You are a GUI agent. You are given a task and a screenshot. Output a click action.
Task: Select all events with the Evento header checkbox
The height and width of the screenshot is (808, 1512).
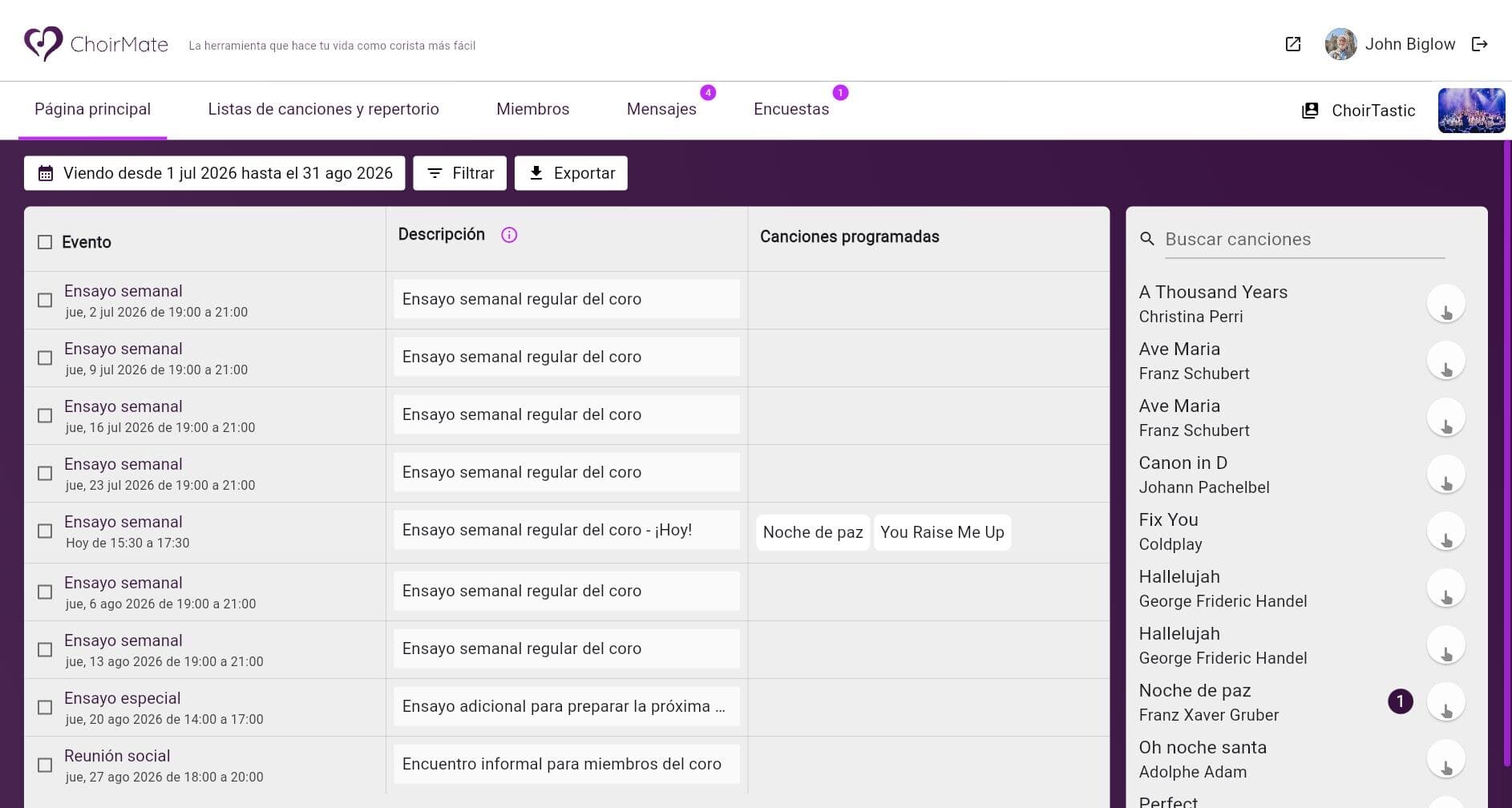[x=45, y=242]
